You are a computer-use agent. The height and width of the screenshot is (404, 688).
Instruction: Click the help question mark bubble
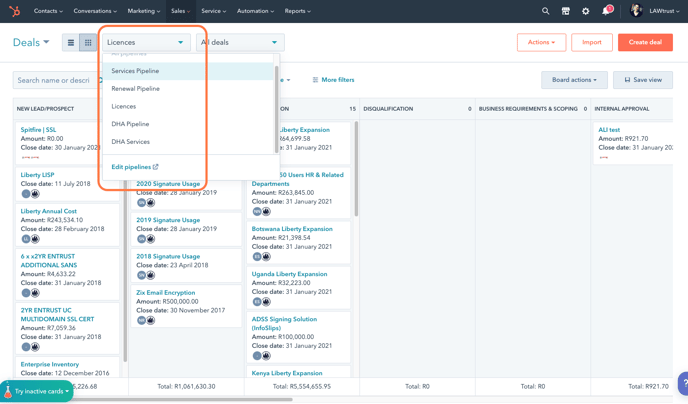(683, 384)
